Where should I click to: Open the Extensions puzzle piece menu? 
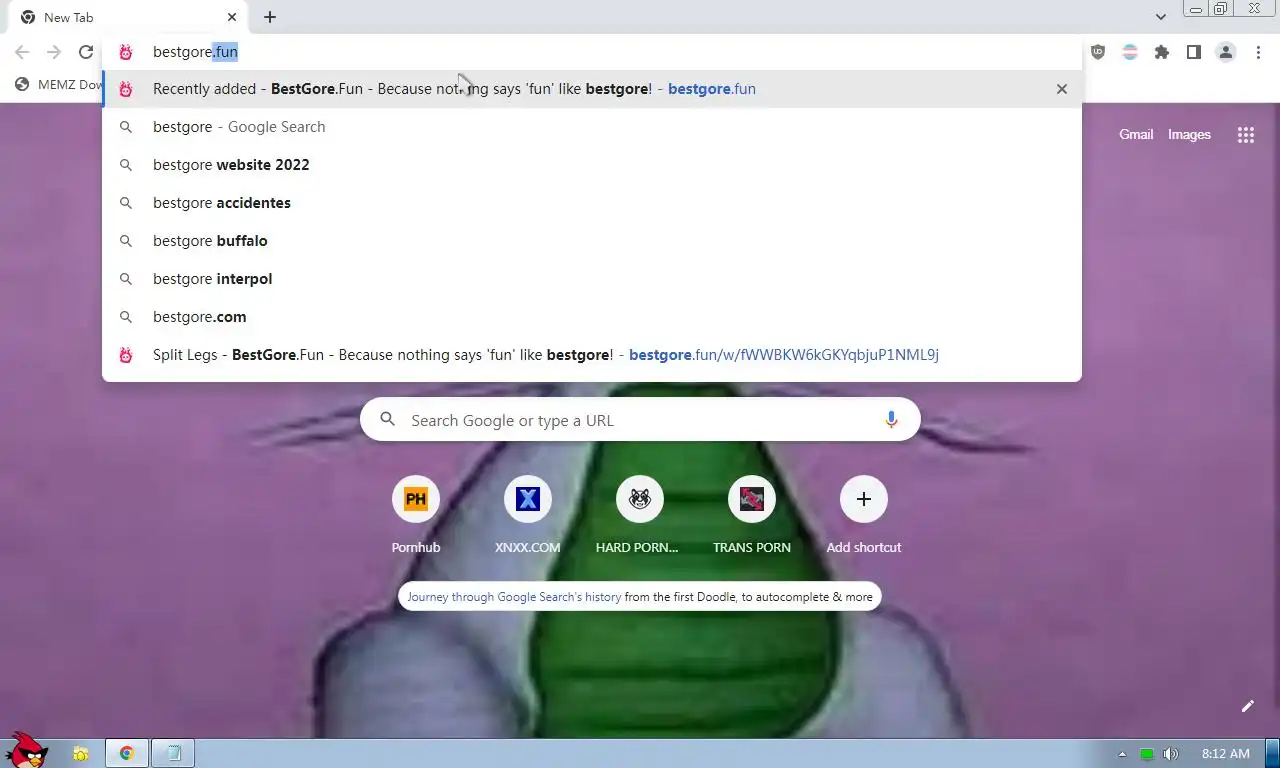(1162, 52)
